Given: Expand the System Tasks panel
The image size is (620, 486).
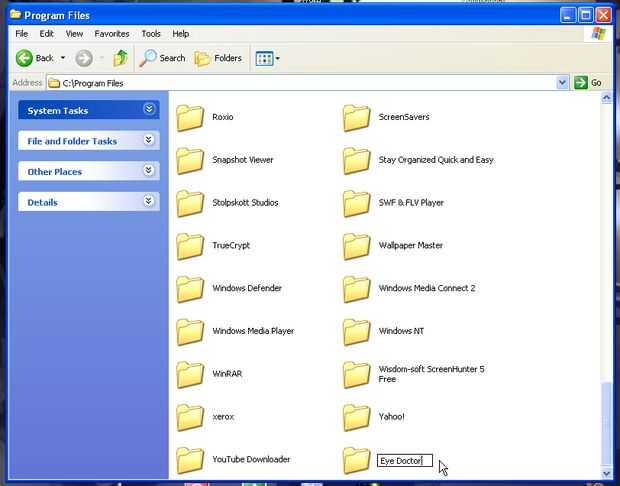Looking at the screenshot, I should [x=149, y=108].
